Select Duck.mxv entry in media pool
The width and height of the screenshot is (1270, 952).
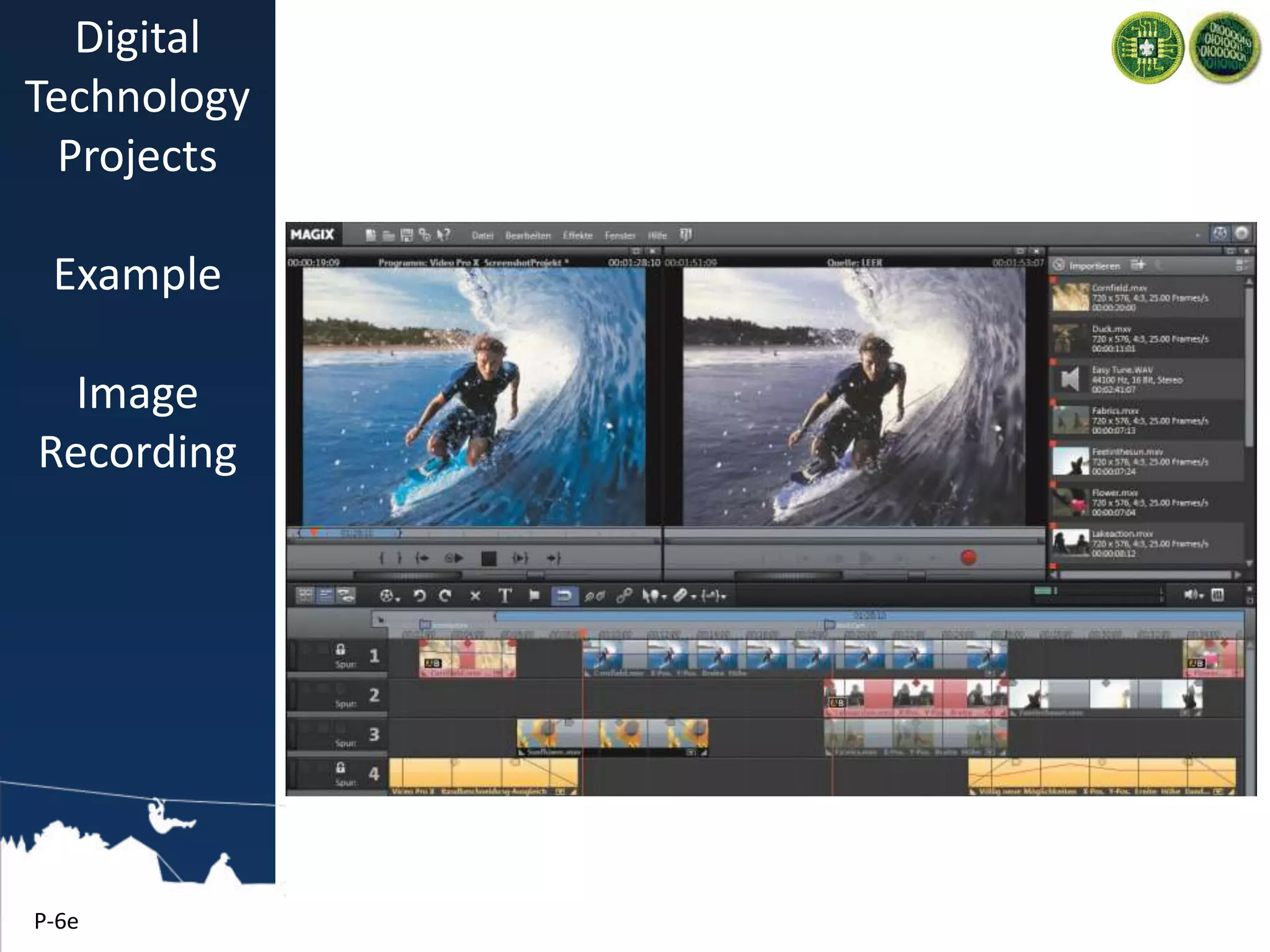click(1146, 338)
